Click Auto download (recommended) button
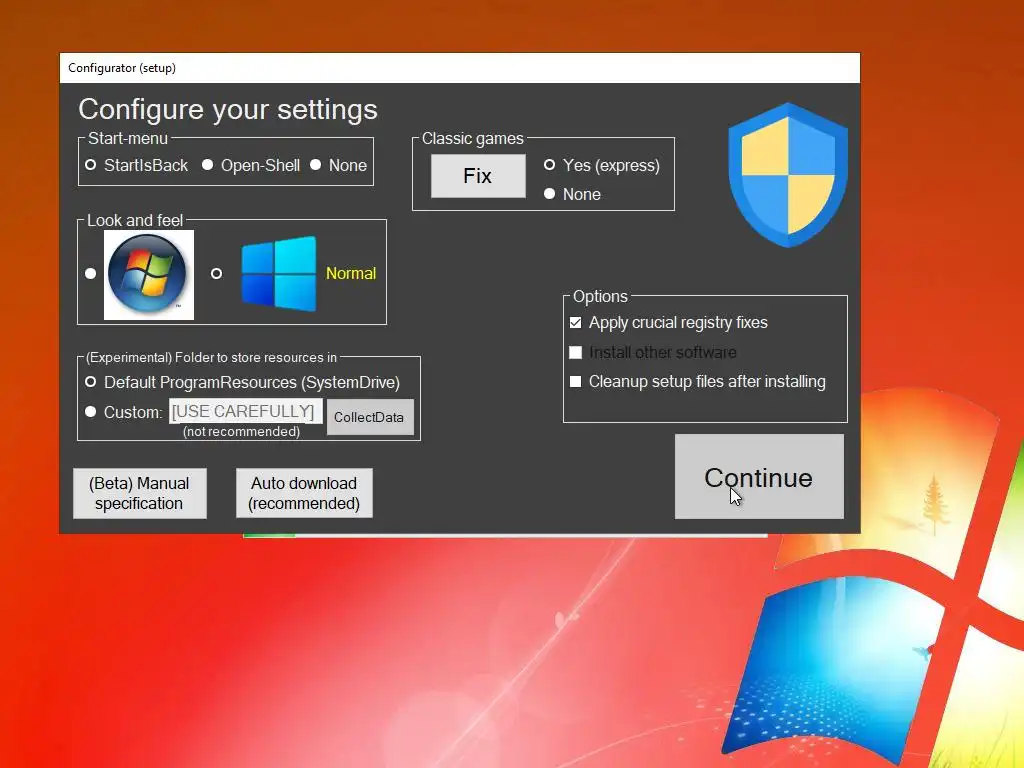The width and height of the screenshot is (1024, 768). point(304,493)
